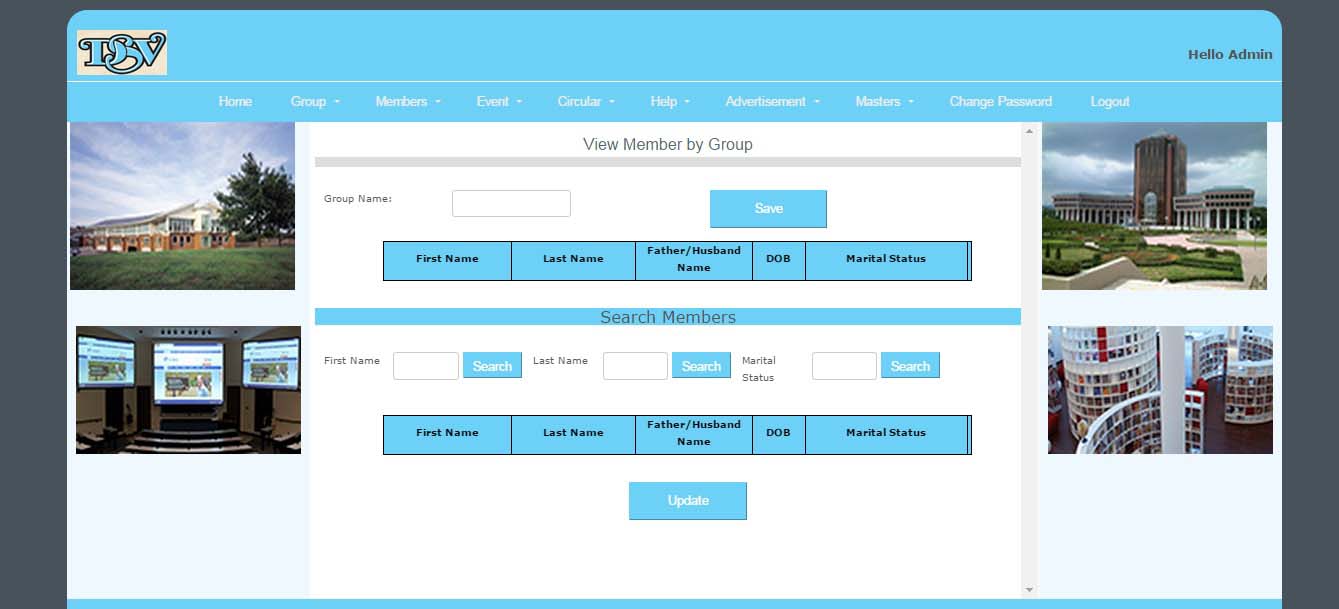Click the Group Name label
1339x609 pixels.
pyautogui.click(x=358, y=199)
